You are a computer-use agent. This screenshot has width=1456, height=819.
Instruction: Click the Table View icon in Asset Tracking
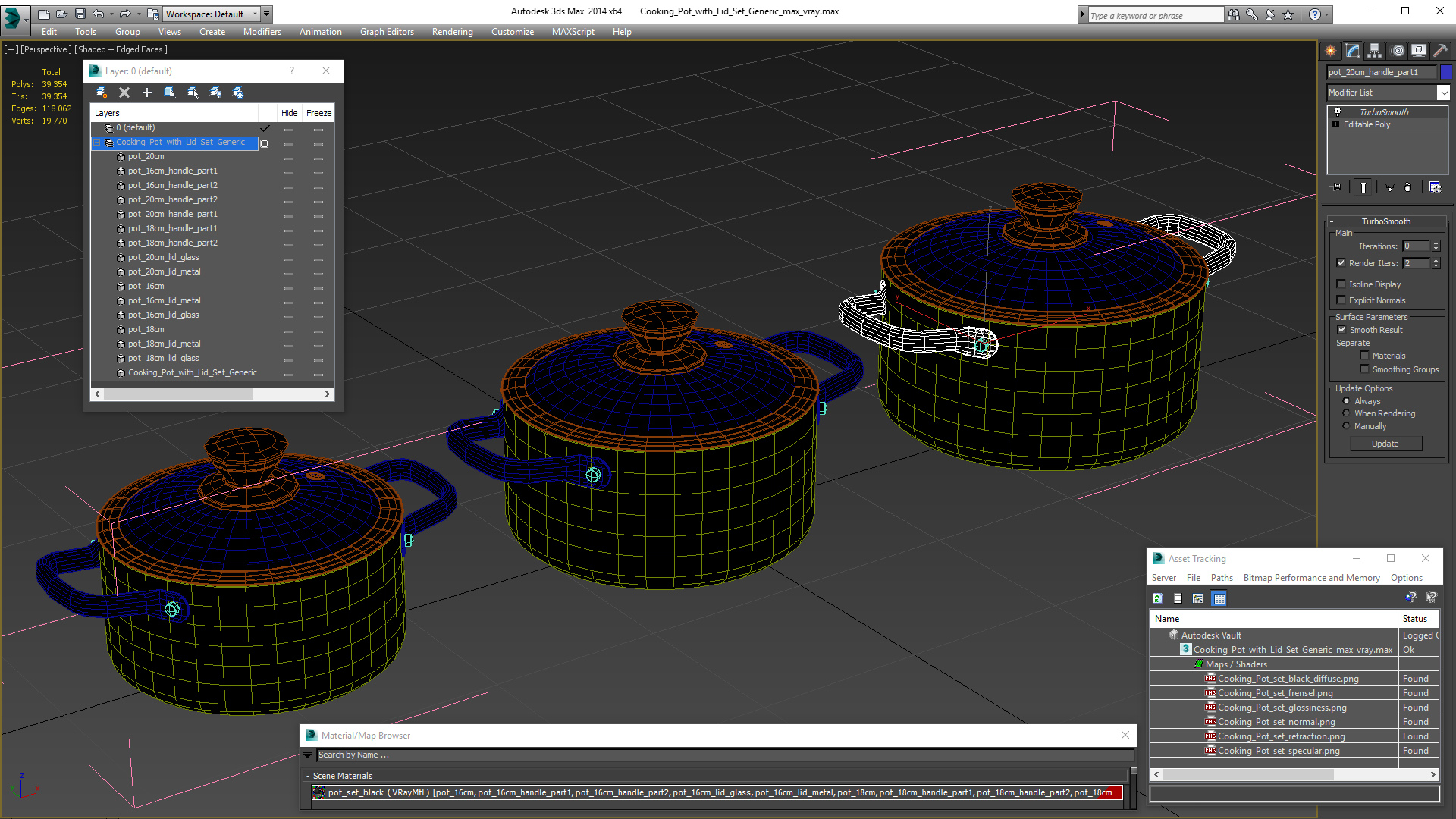pyautogui.click(x=1219, y=598)
